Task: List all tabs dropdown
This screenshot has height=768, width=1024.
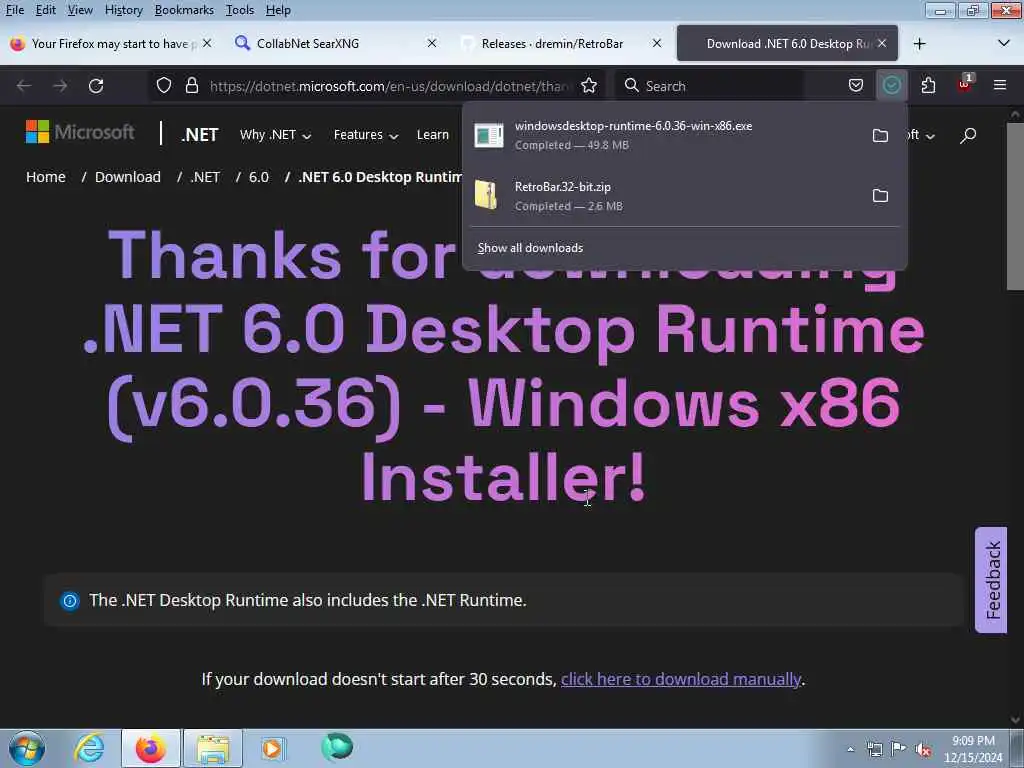Action: coord(1004,43)
